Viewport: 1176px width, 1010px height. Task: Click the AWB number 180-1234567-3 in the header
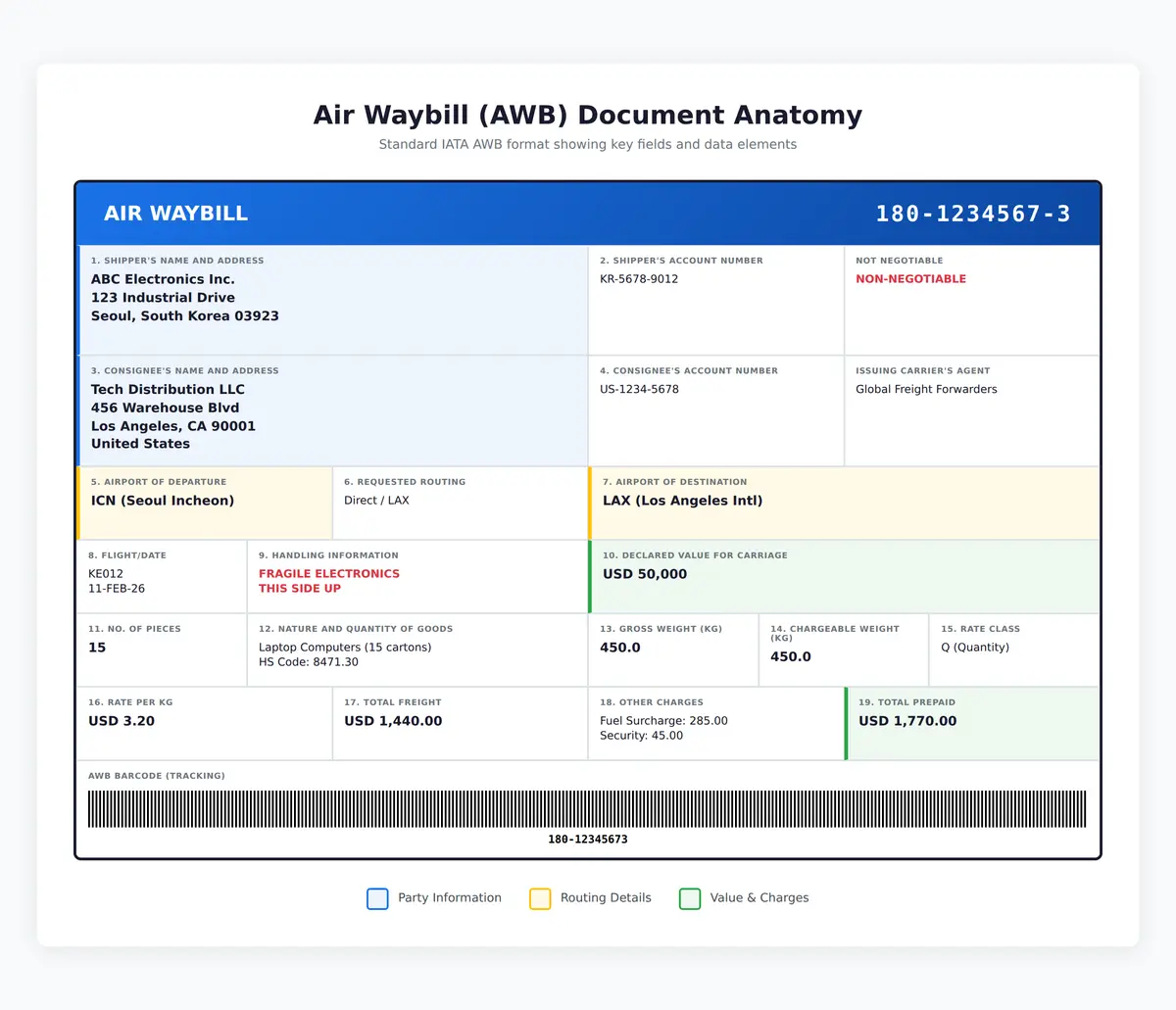pyautogui.click(x=974, y=213)
